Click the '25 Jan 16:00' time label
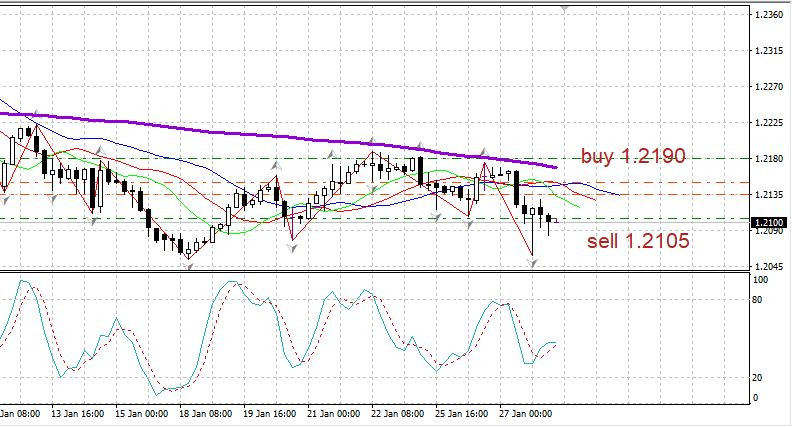Screen dimensions: 792x427 tap(462, 414)
